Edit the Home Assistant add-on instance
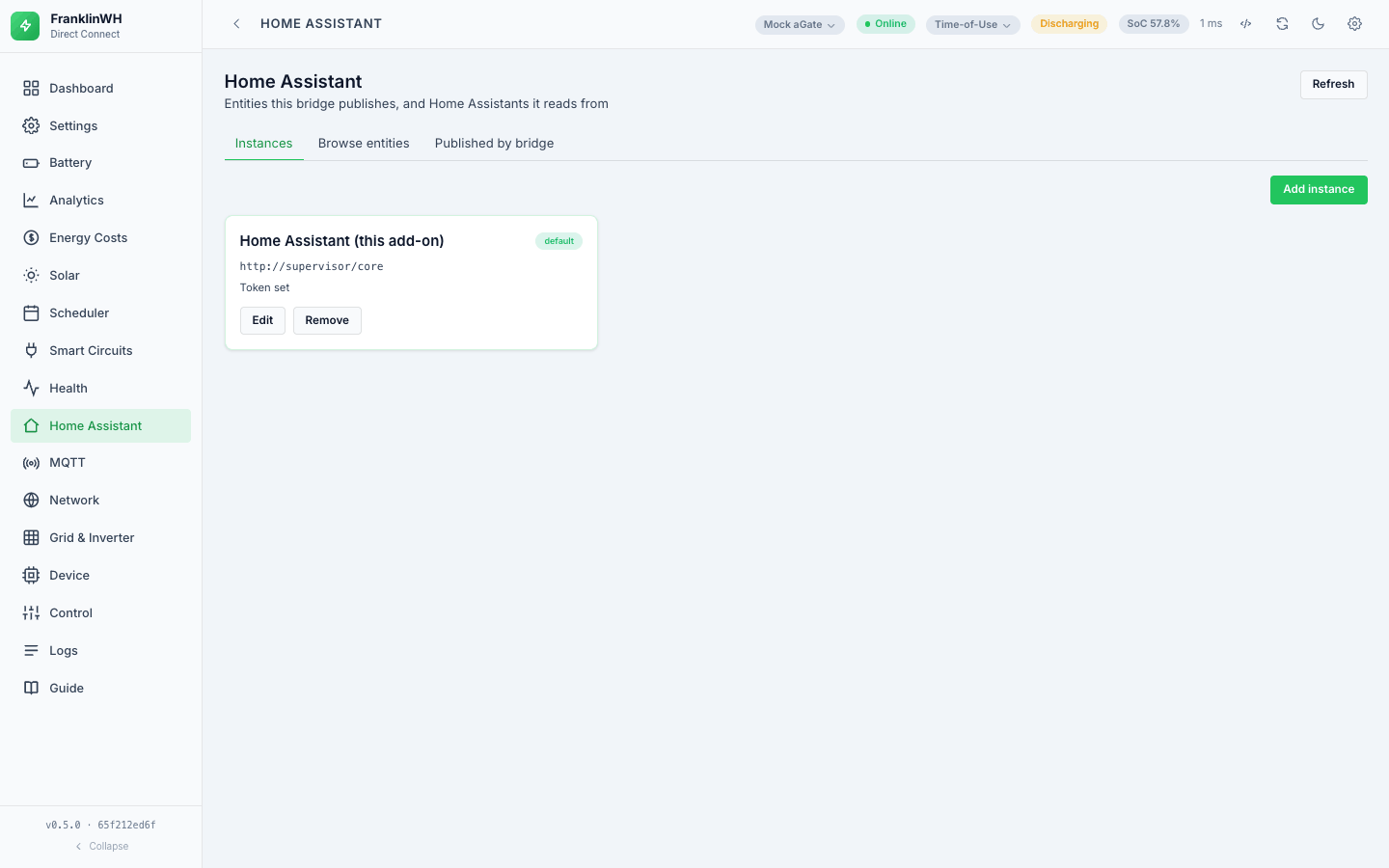This screenshot has width=1389, height=868. [x=262, y=320]
